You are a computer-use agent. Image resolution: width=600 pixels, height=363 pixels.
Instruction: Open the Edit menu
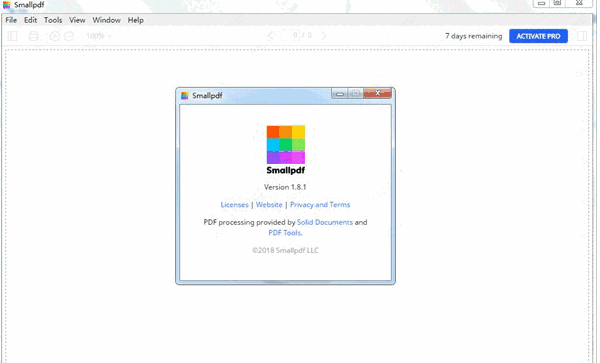point(31,20)
